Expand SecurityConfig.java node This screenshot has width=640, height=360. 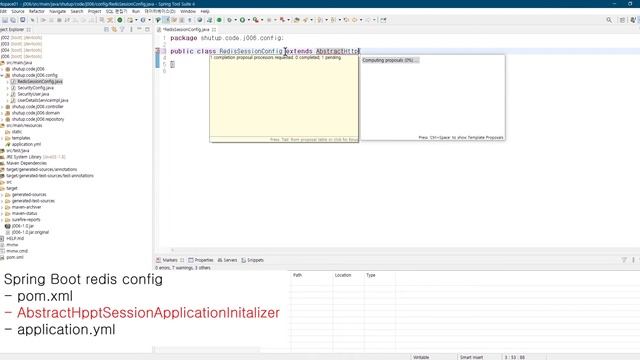[7, 88]
